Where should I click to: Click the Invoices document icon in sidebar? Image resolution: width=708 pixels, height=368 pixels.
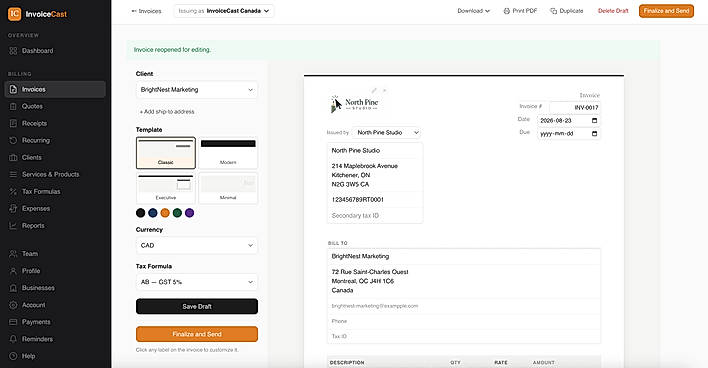click(x=13, y=89)
